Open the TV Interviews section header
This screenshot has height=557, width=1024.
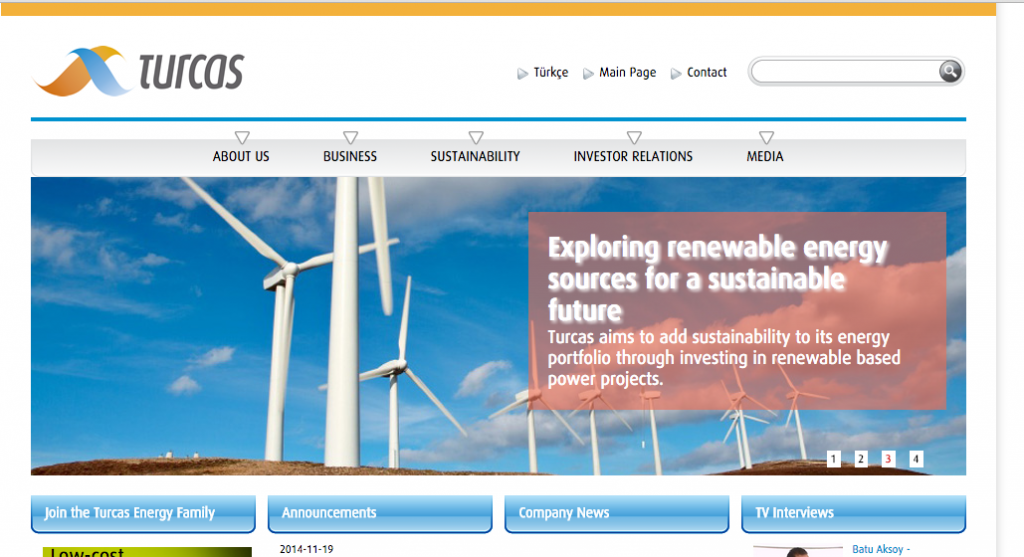coord(854,513)
